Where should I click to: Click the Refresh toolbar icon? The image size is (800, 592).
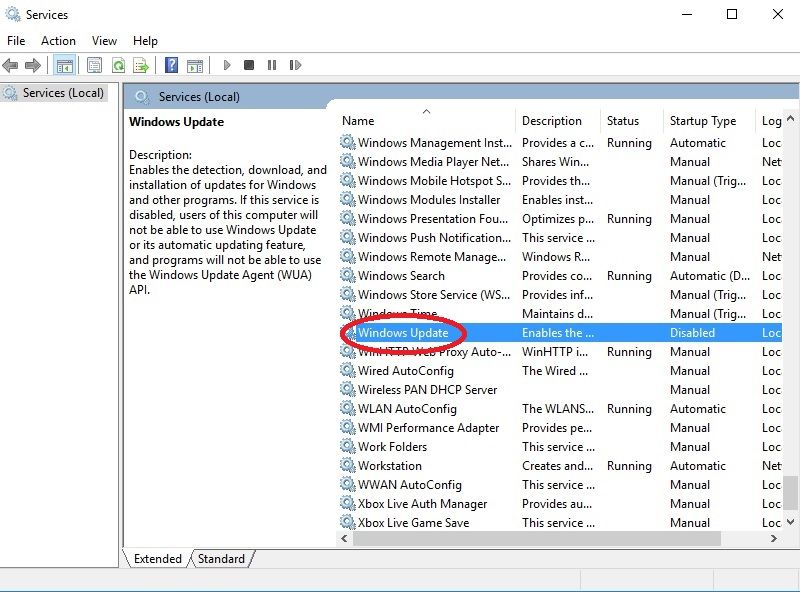pyautogui.click(x=118, y=65)
